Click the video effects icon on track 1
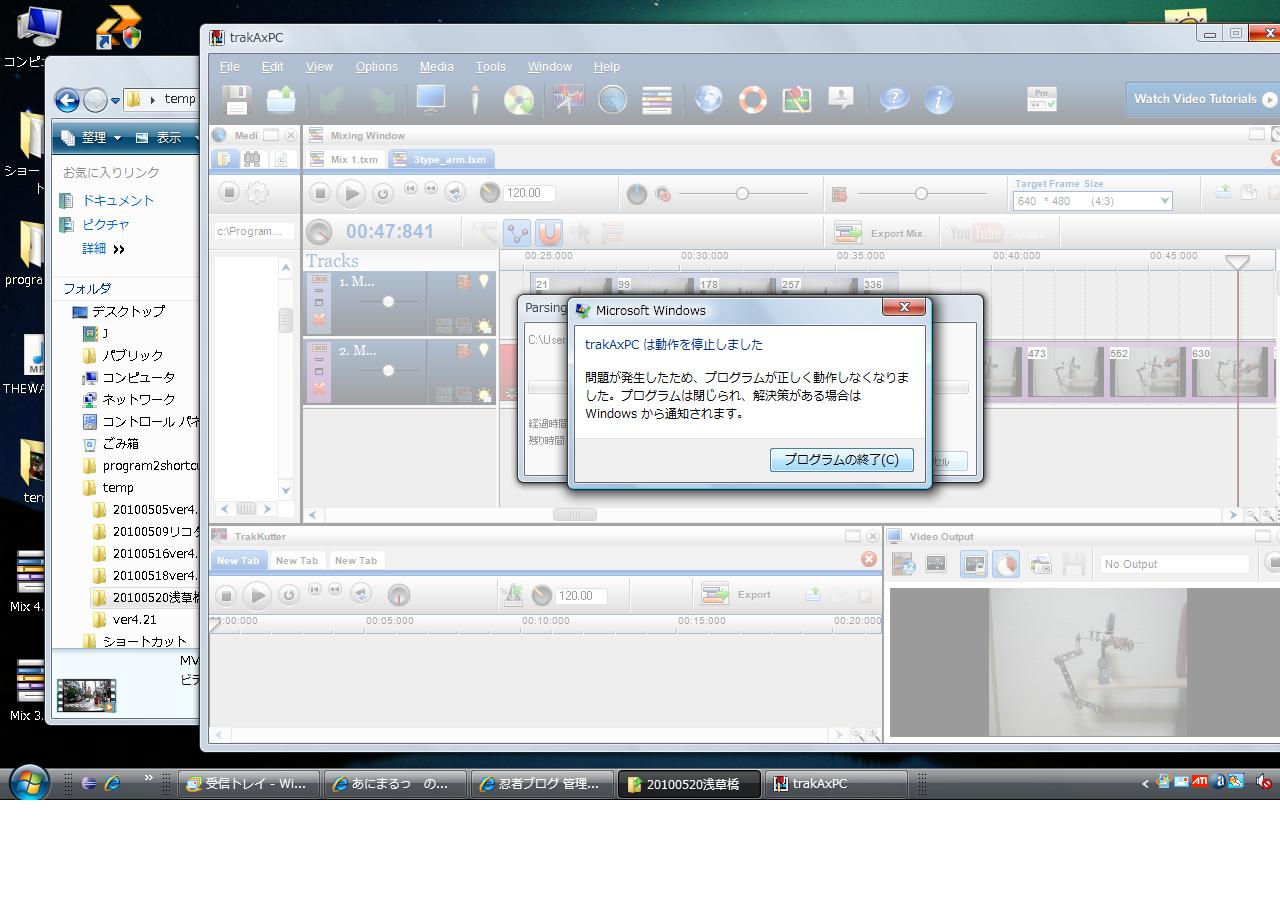1280x900 pixels. point(464,283)
